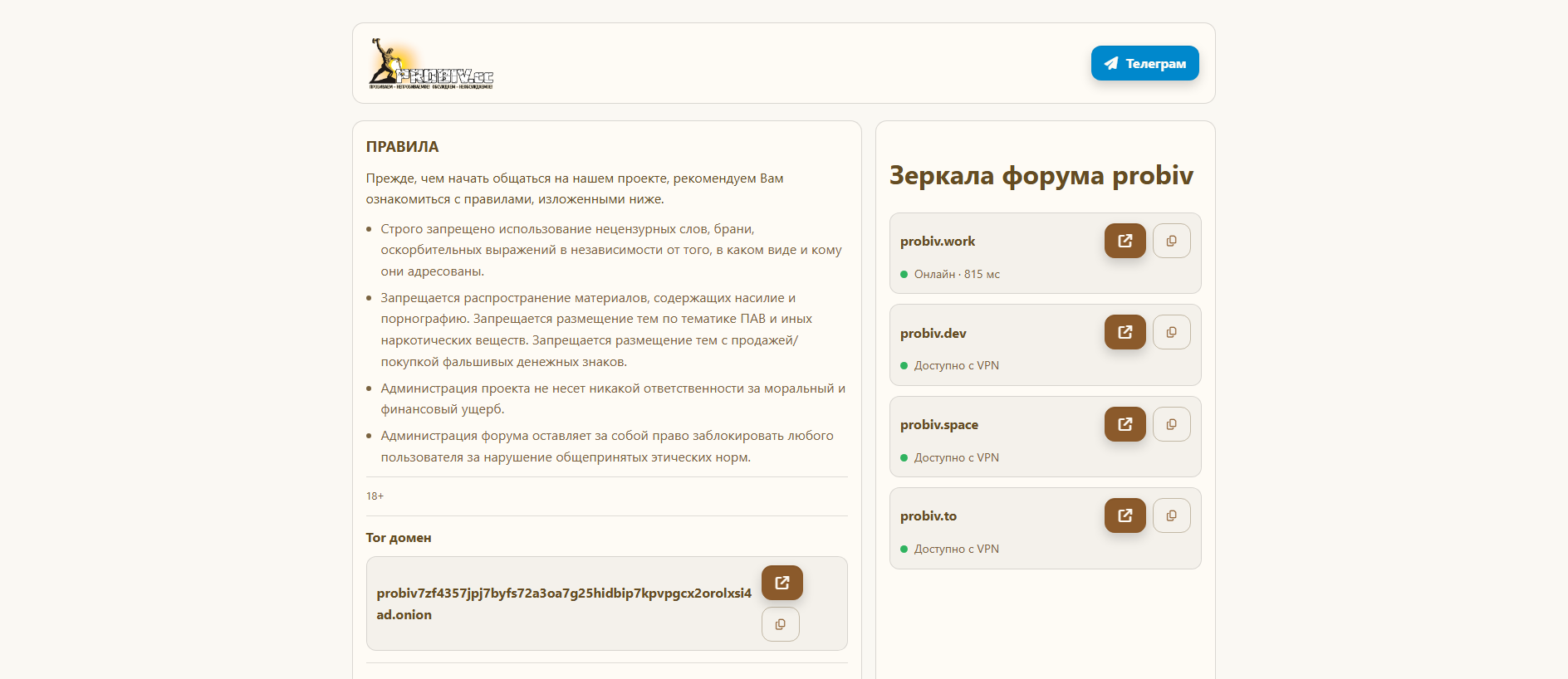Click 'Доступно с VPN' under probiv.to
Viewport: 1568px width, 679px height.
(x=957, y=549)
